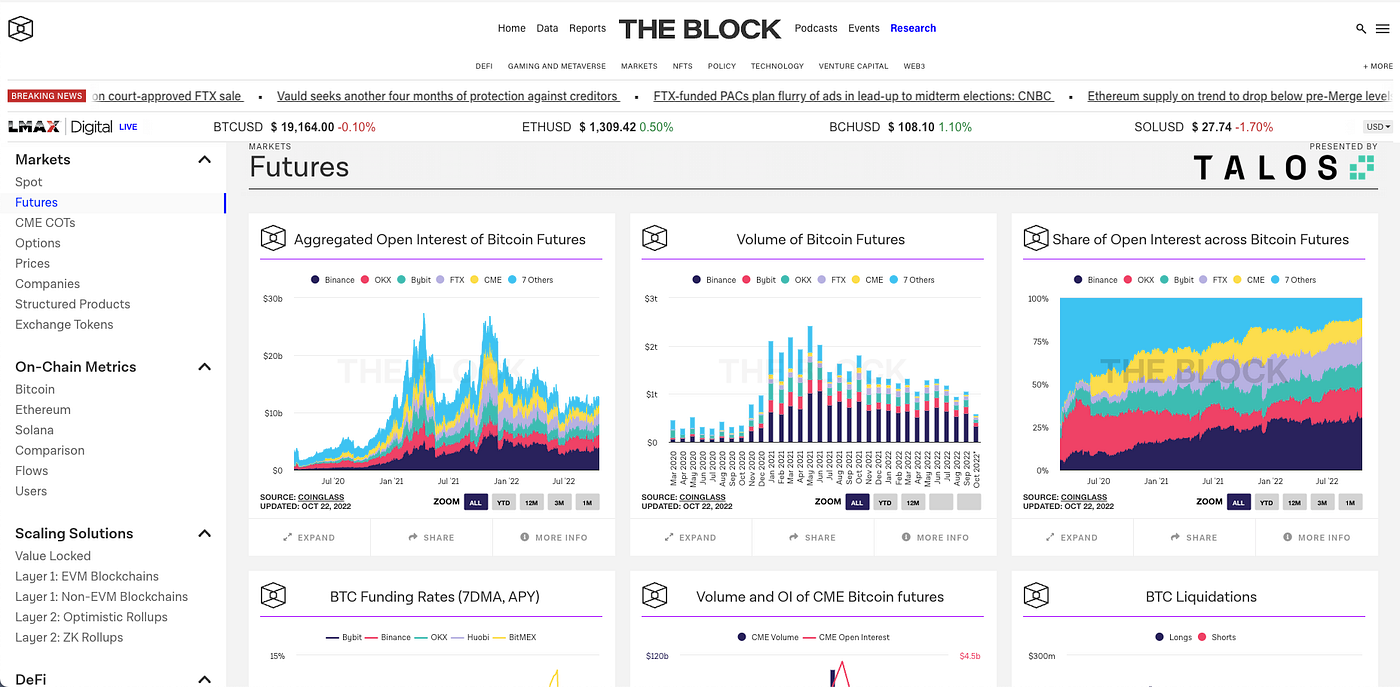Collapse the On-Chain Metrics sidebar section

[x=204, y=367]
